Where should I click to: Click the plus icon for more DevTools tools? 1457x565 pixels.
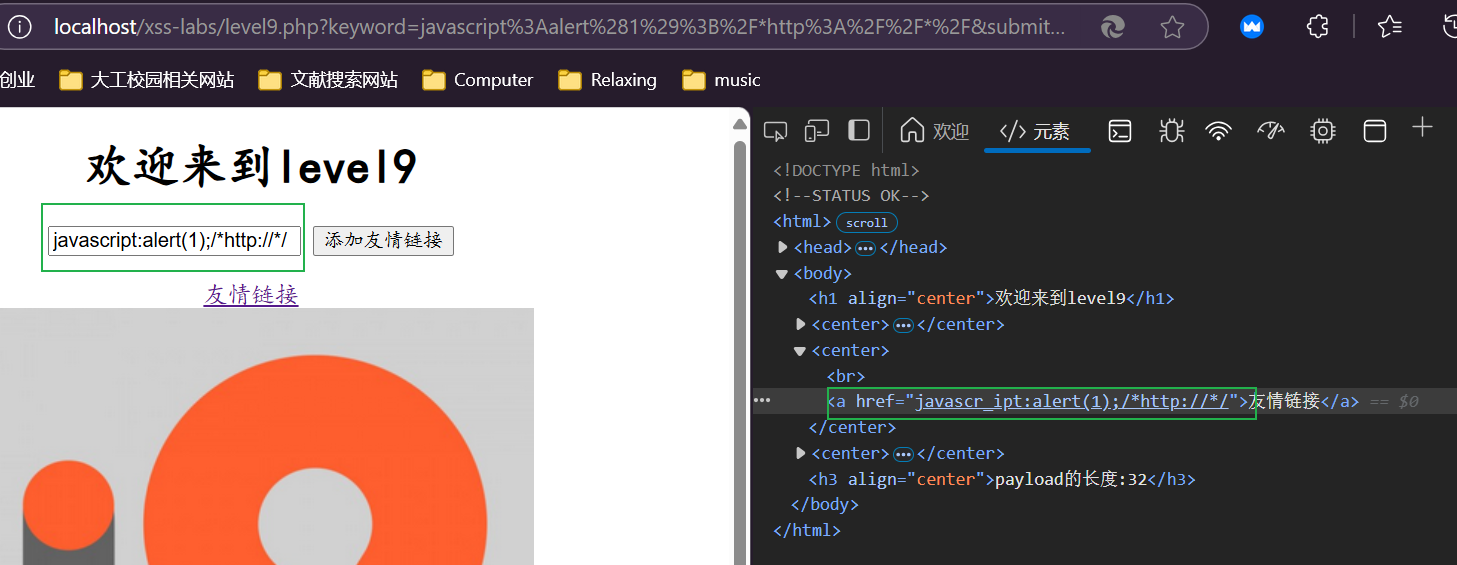1422,128
